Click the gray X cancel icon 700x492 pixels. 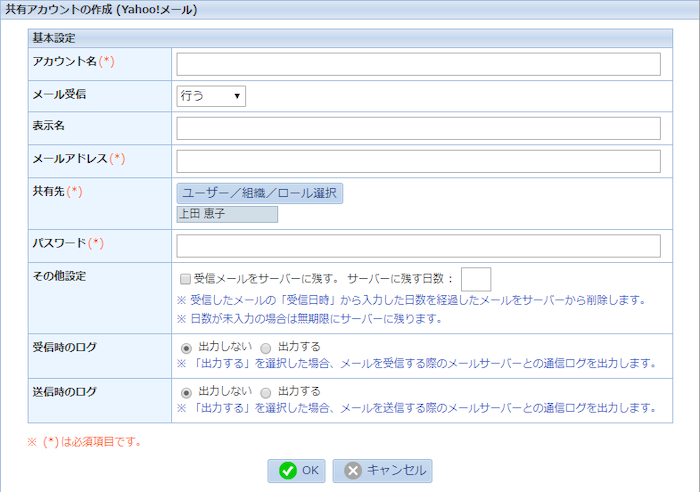click(353, 471)
